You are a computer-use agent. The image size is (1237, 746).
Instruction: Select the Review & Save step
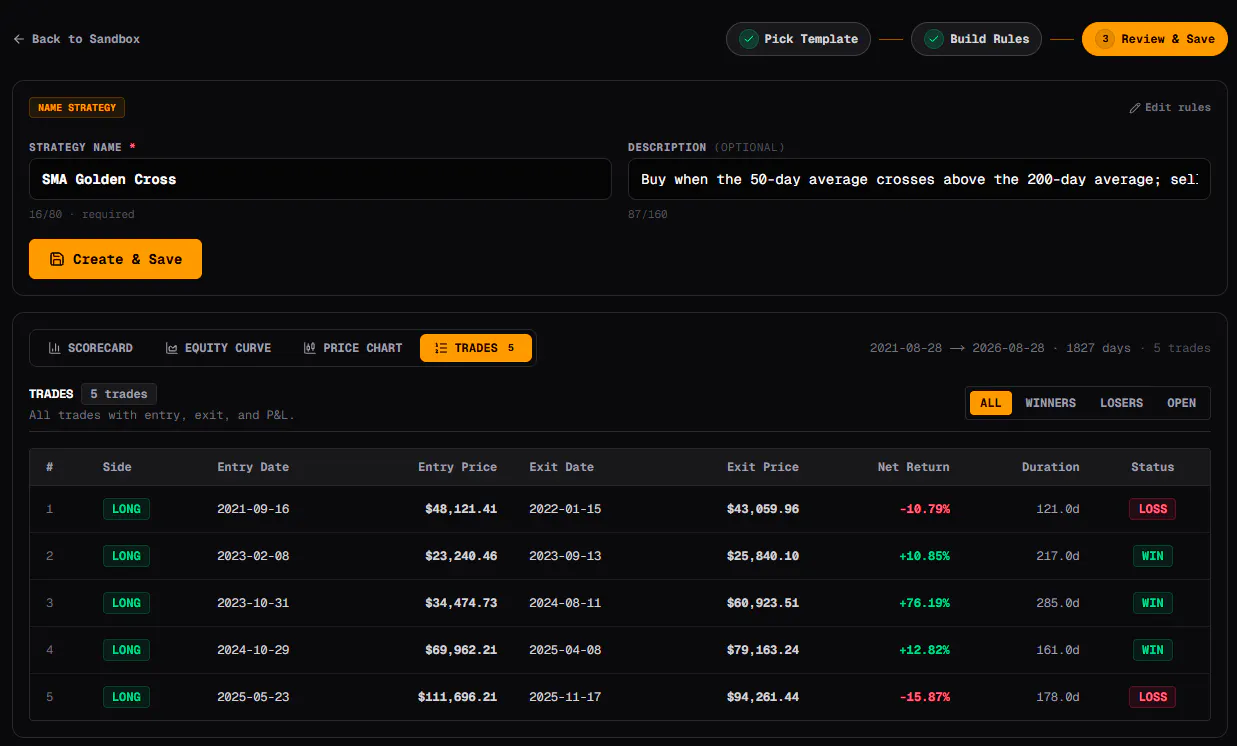pyautogui.click(x=1155, y=39)
